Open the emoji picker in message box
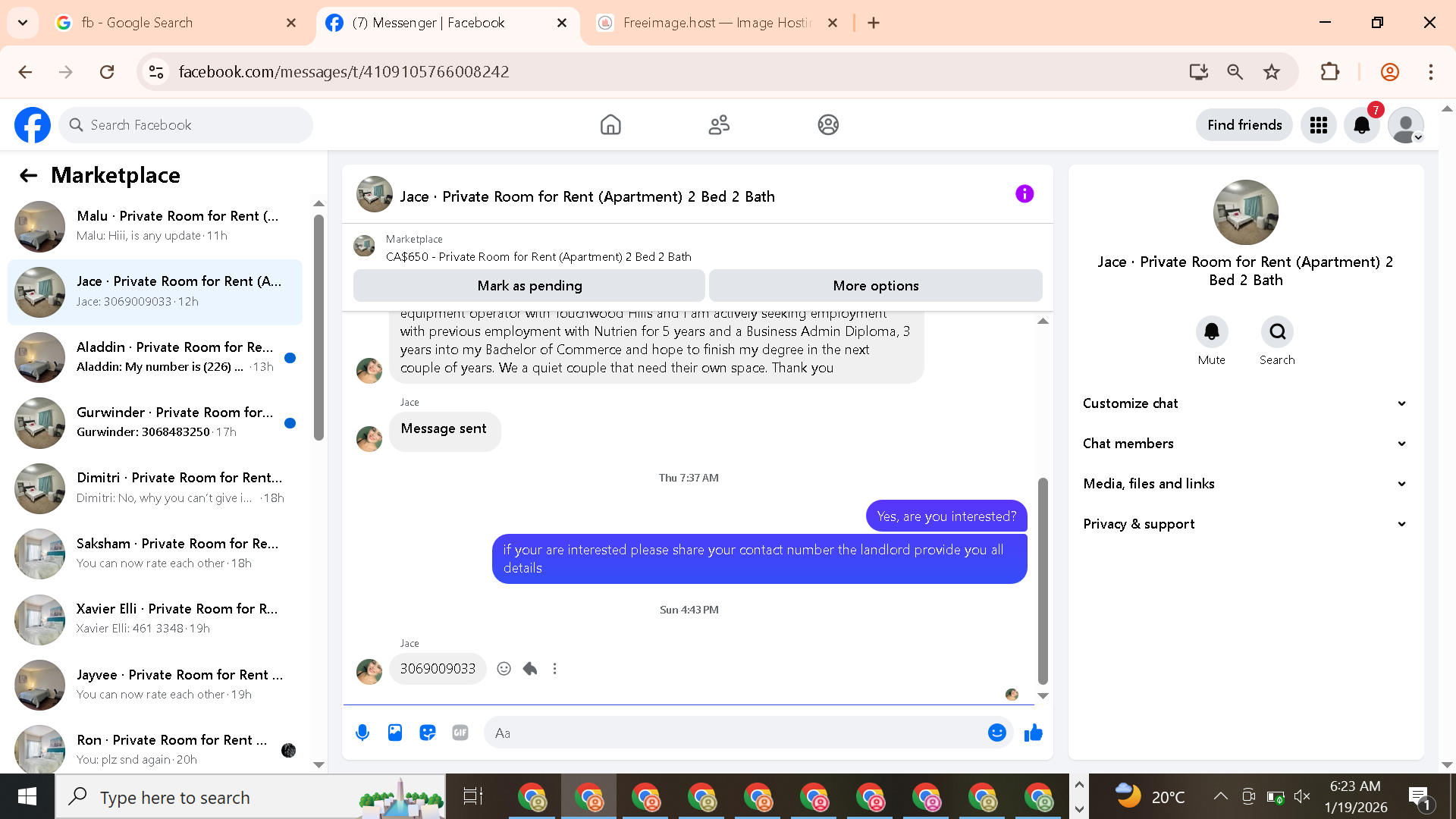 (996, 733)
